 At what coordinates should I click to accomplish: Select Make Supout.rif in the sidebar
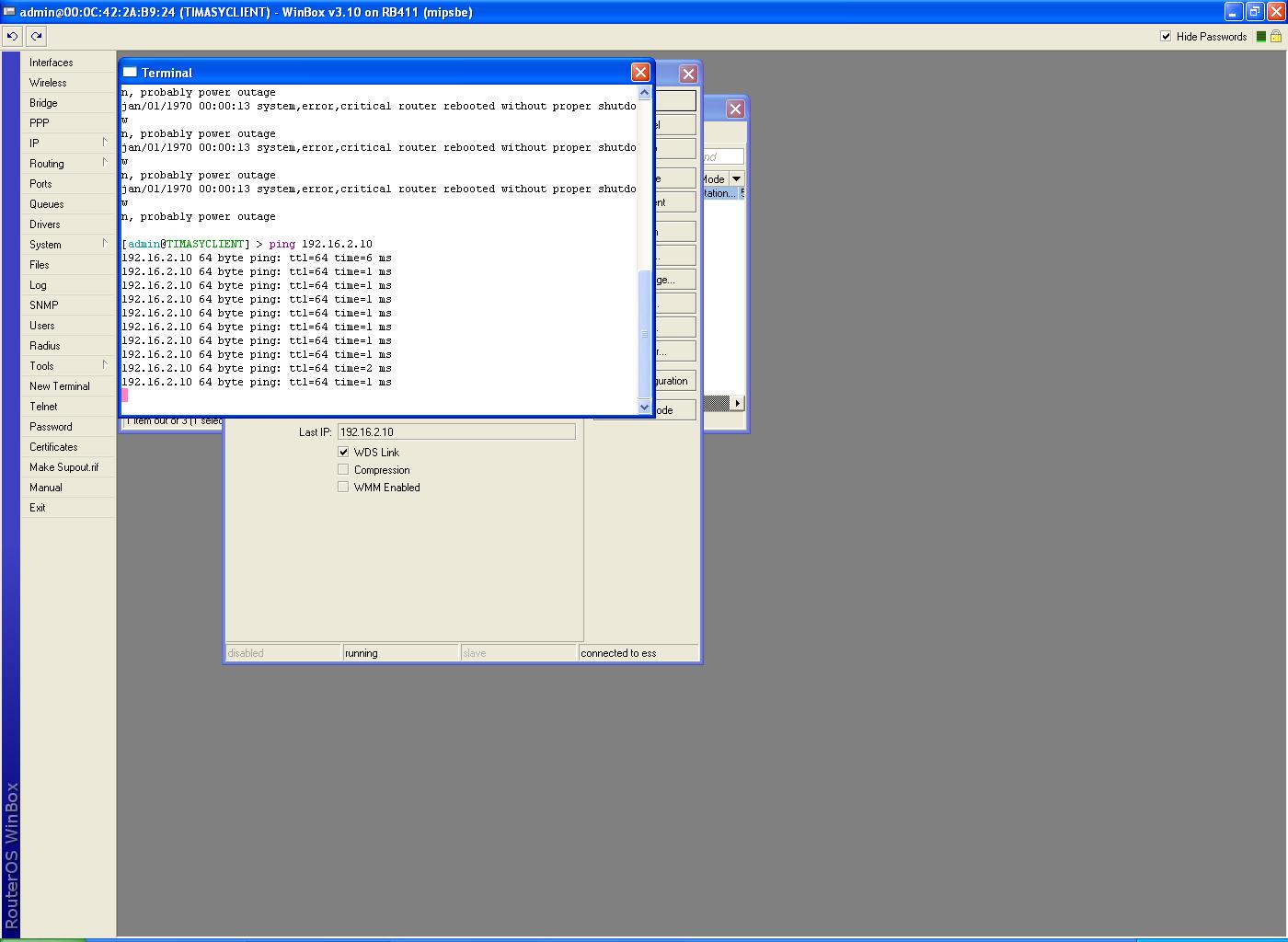point(69,467)
